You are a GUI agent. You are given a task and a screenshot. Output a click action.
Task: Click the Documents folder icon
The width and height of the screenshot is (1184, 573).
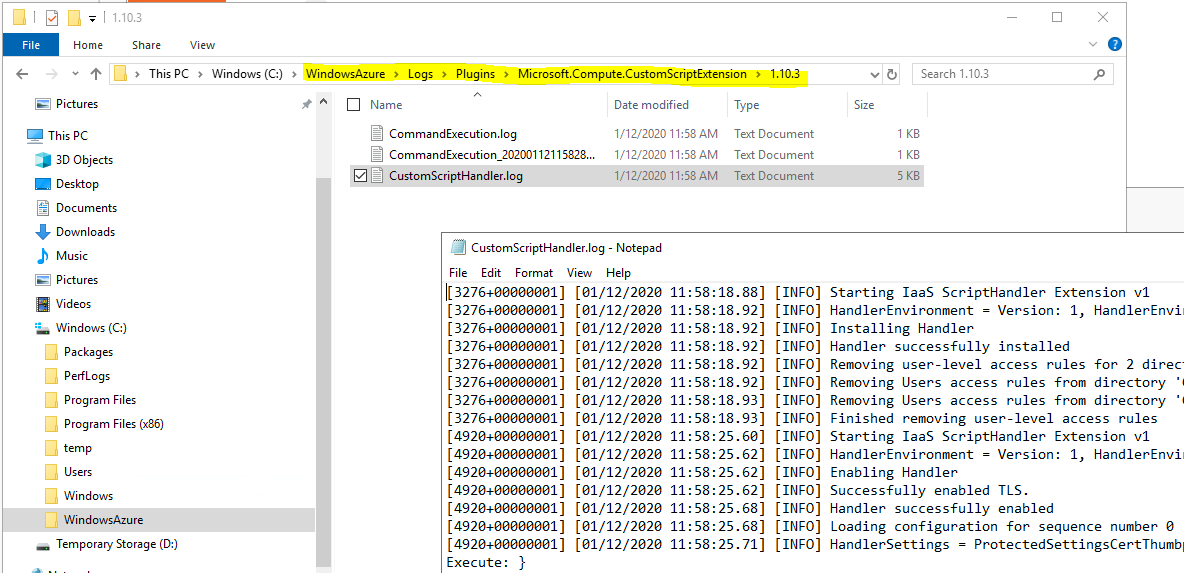pos(43,208)
